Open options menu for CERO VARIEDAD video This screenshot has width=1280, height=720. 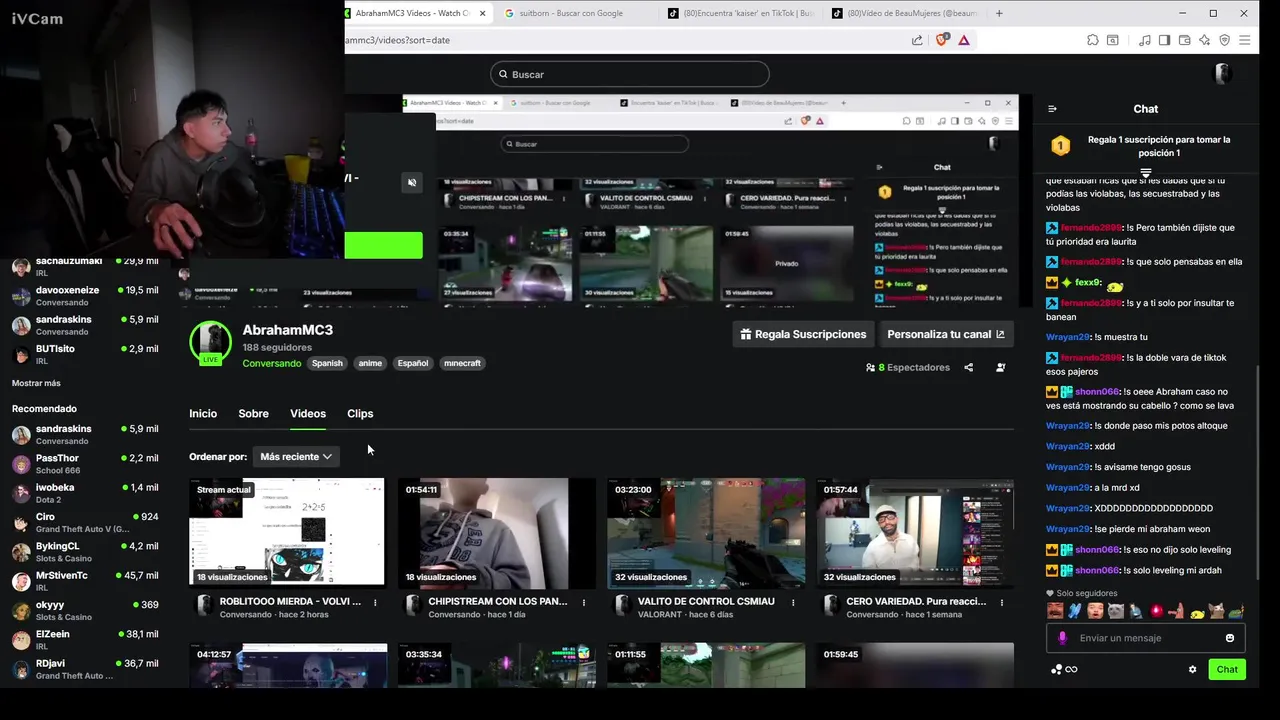click(1003, 603)
